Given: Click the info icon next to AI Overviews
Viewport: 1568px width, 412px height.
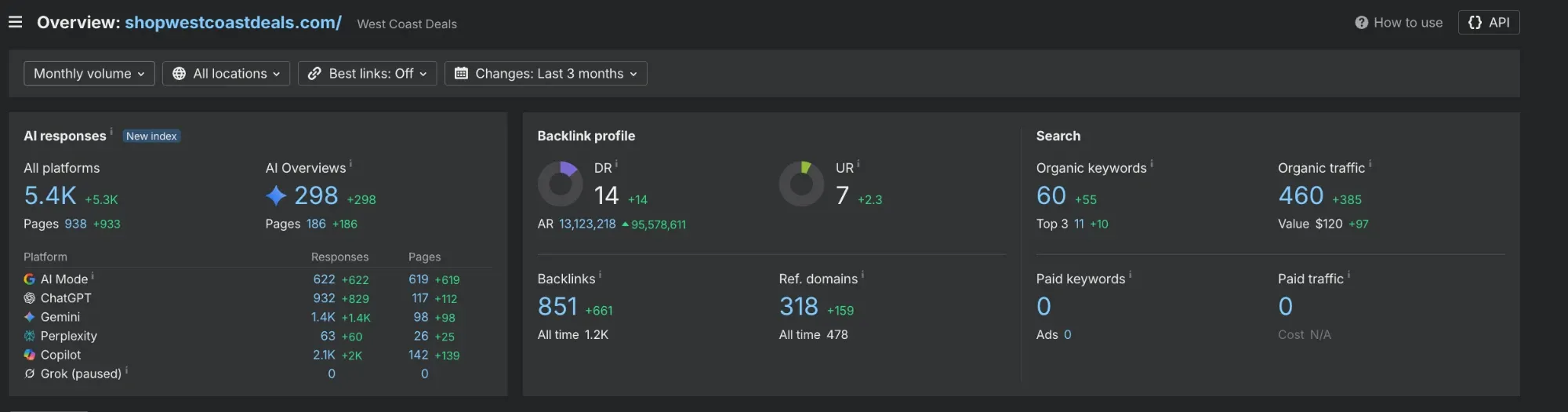Looking at the screenshot, I should [350, 164].
